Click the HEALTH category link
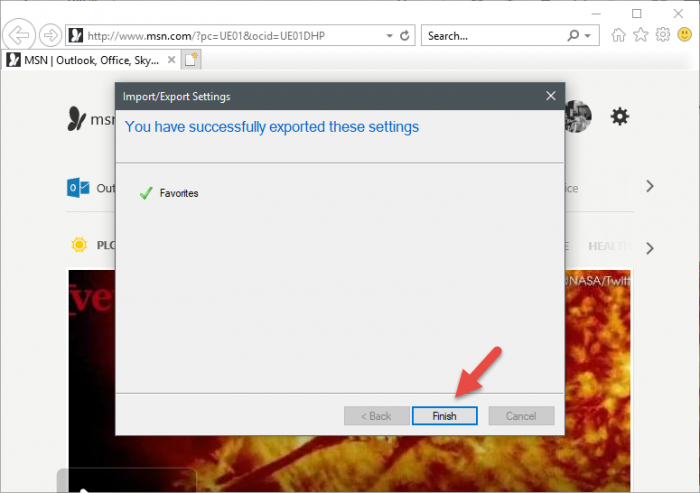This screenshot has width=700, height=493. (609, 246)
